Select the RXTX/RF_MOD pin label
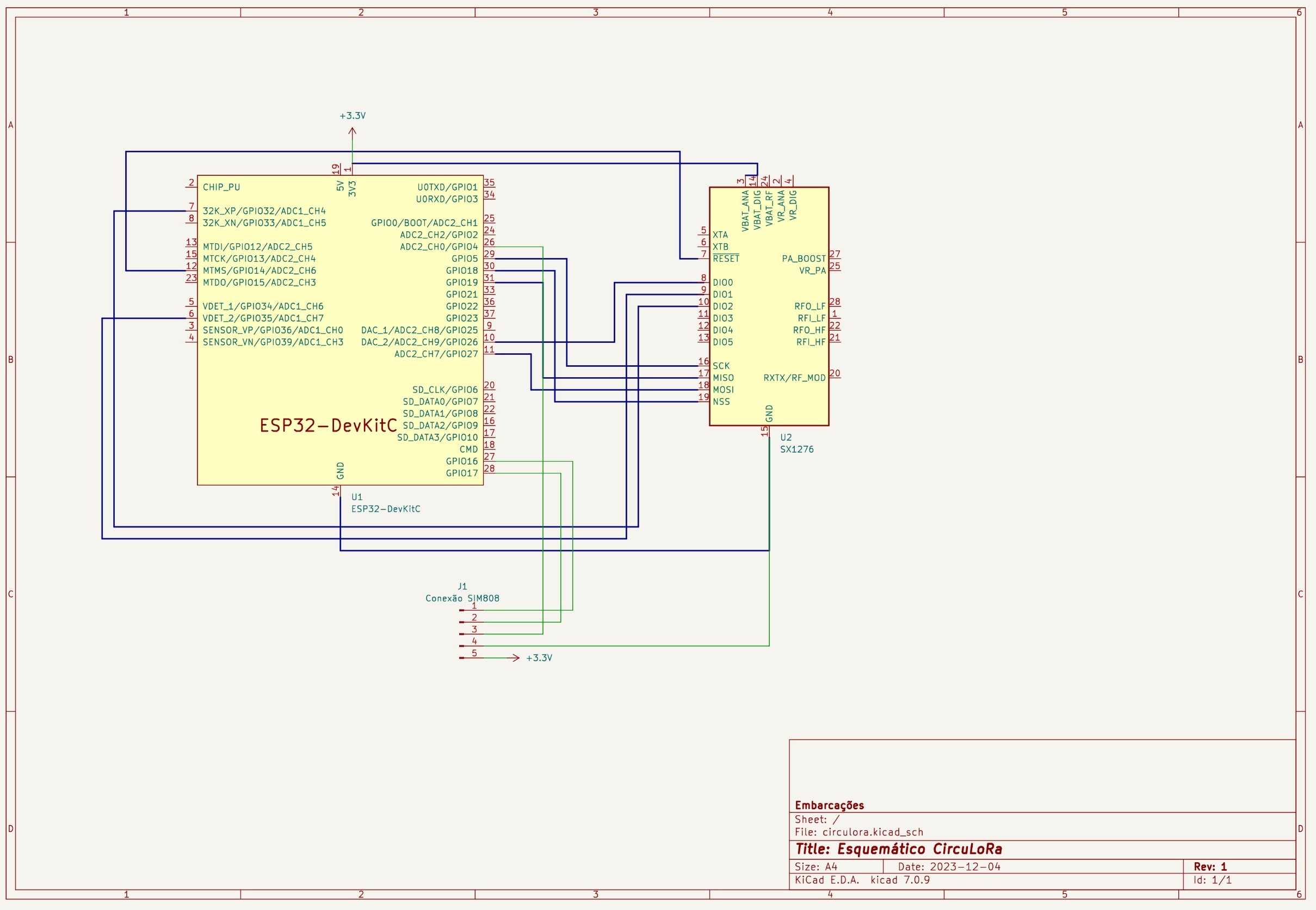Viewport: 1316px width, 910px height. pyautogui.click(x=794, y=378)
